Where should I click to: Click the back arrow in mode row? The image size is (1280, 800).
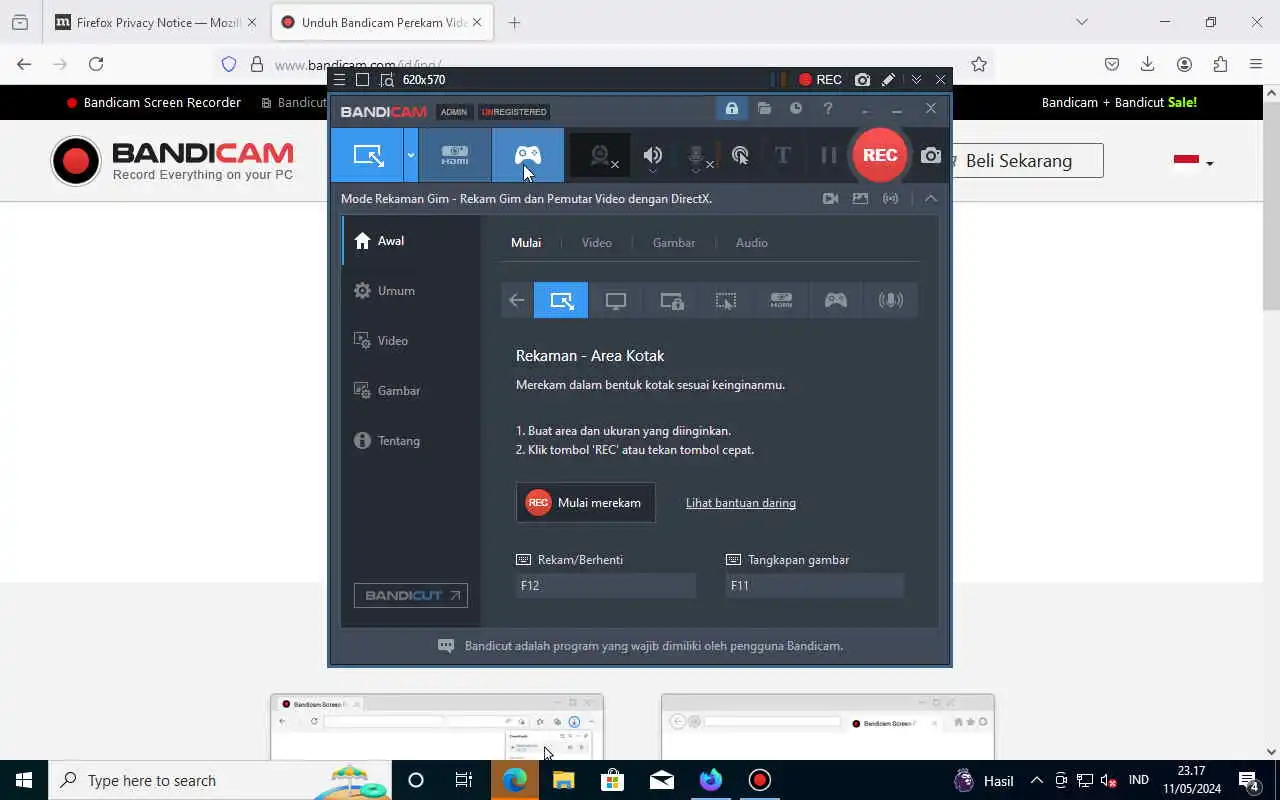pyautogui.click(x=517, y=300)
